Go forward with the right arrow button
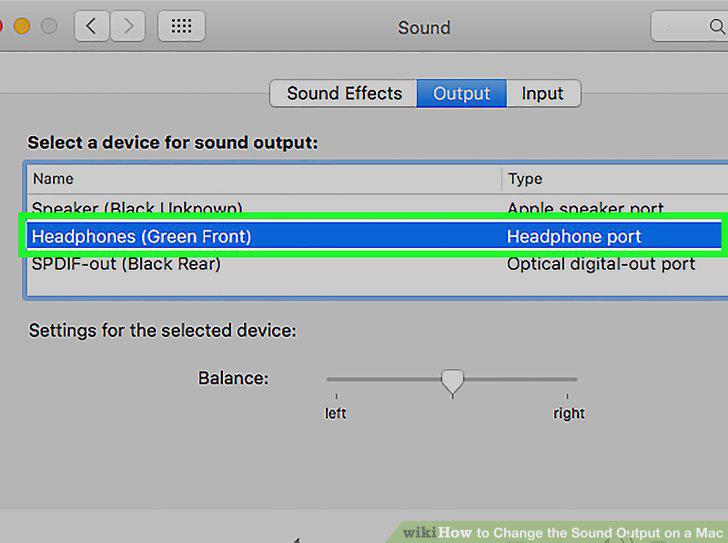 [128, 26]
